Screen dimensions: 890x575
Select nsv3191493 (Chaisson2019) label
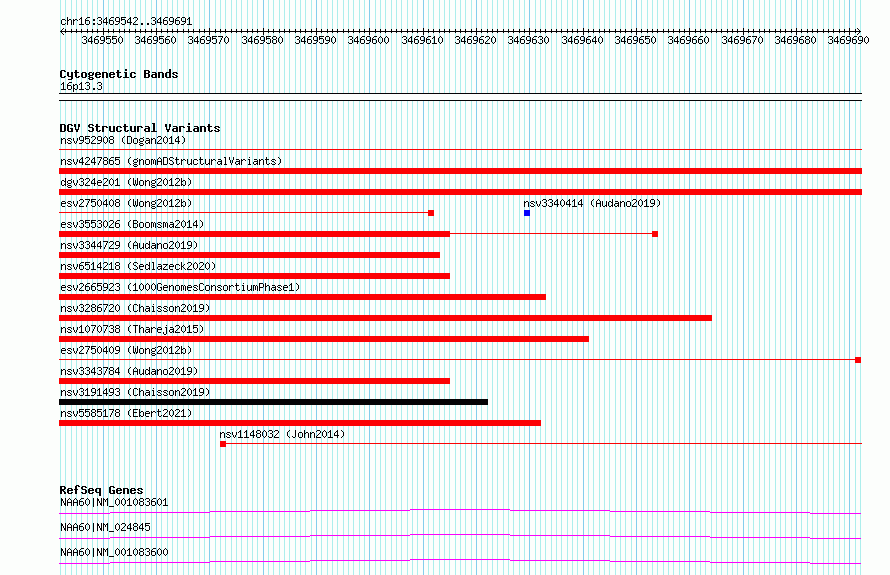click(x=135, y=392)
